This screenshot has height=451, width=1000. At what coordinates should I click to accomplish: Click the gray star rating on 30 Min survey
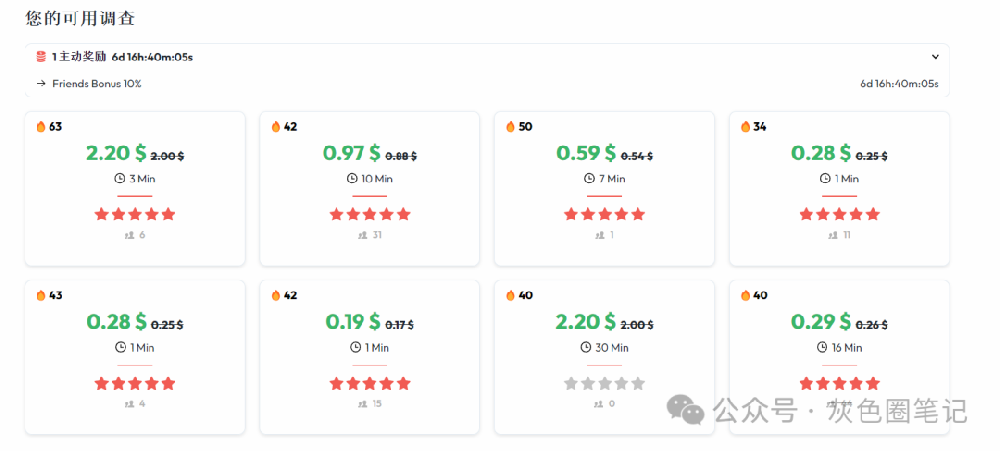pyautogui.click(x=604, y=383)
